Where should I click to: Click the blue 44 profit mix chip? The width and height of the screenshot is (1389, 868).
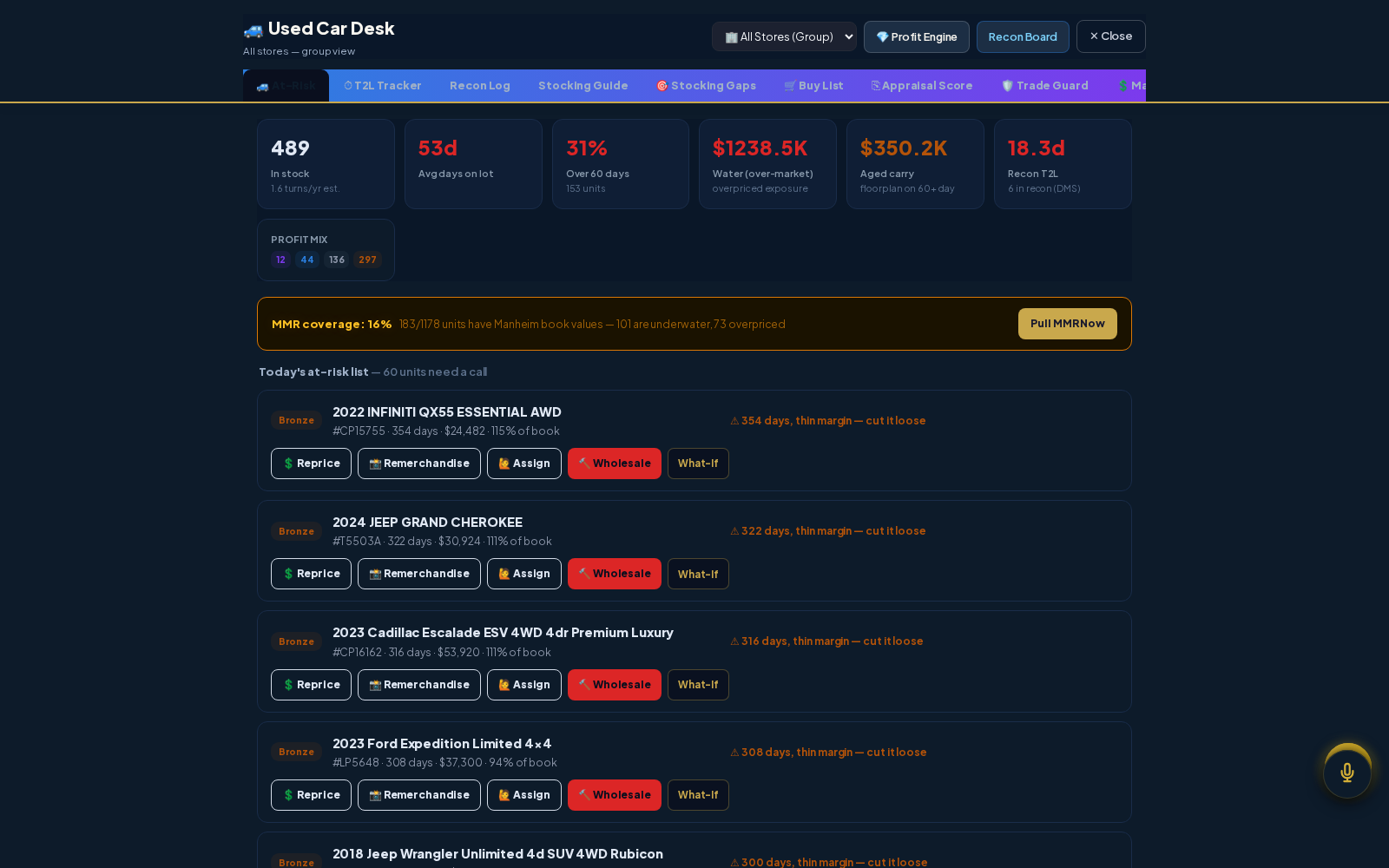pos(307,260)
